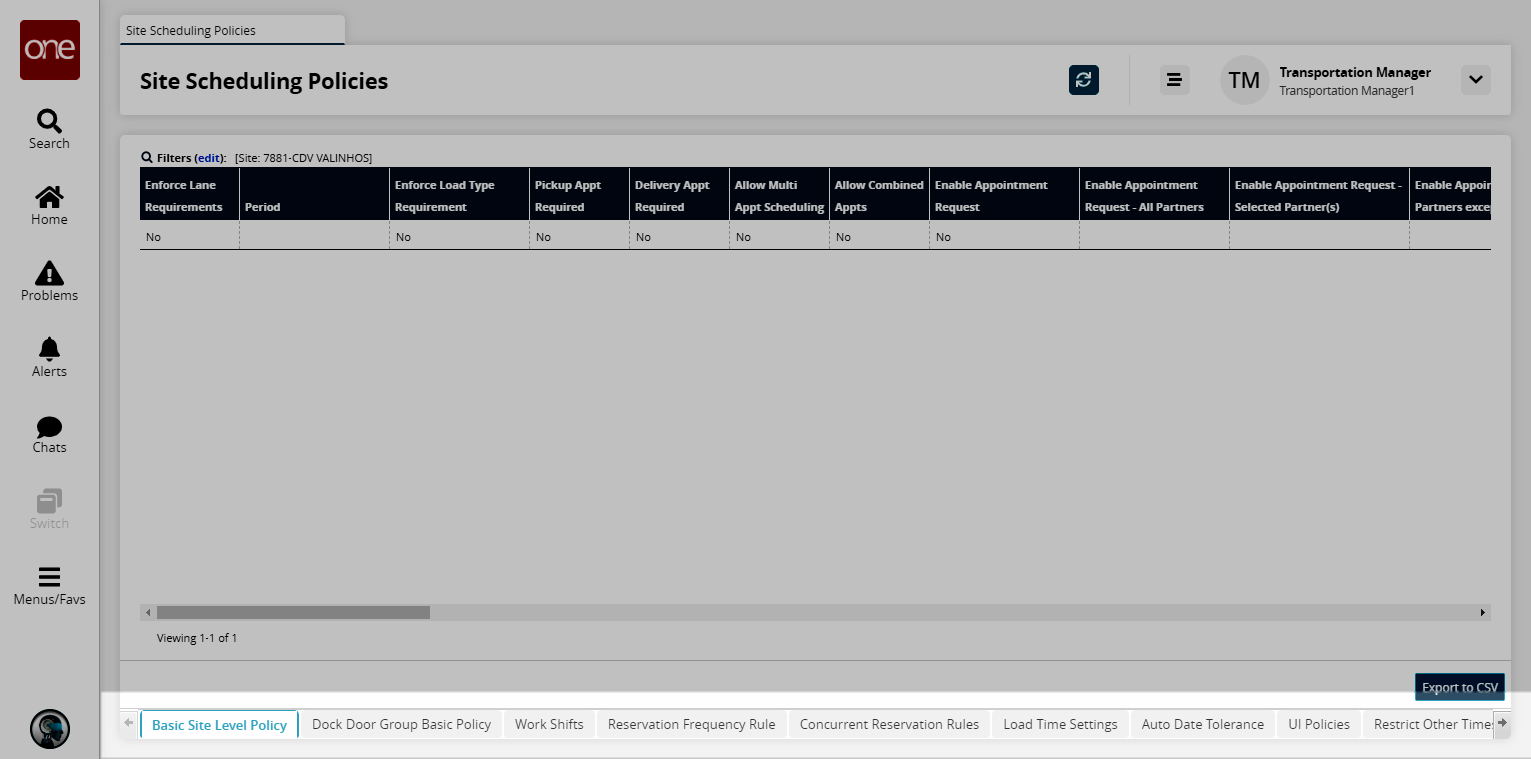Click Enable Appointment Request - Selected Partner(s) header

[1319, 194]
